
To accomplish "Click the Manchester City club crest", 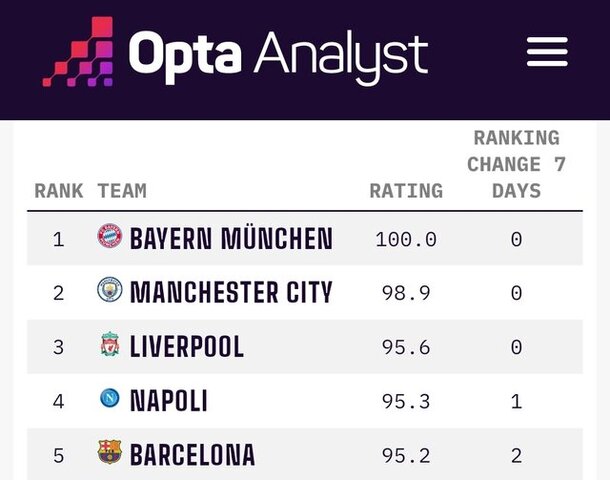I will point(109,291).
